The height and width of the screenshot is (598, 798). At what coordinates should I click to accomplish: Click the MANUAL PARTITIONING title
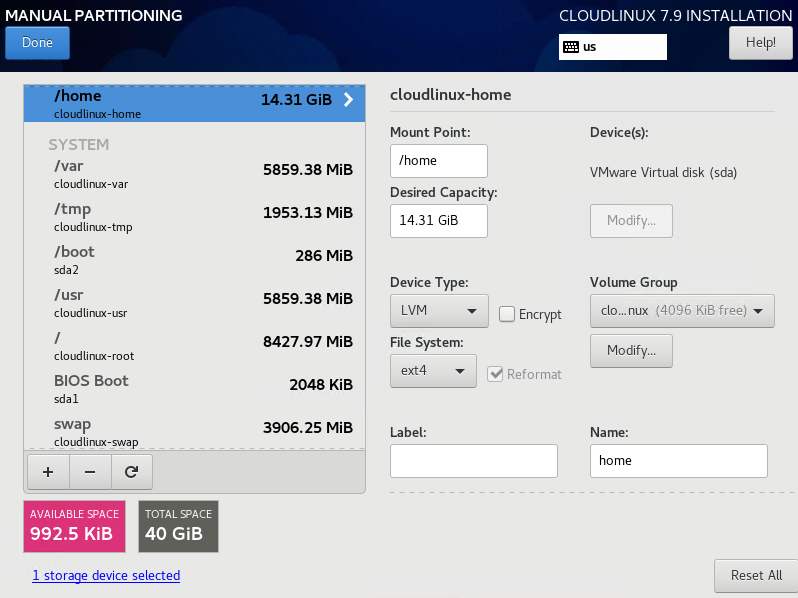click(94, 15)
